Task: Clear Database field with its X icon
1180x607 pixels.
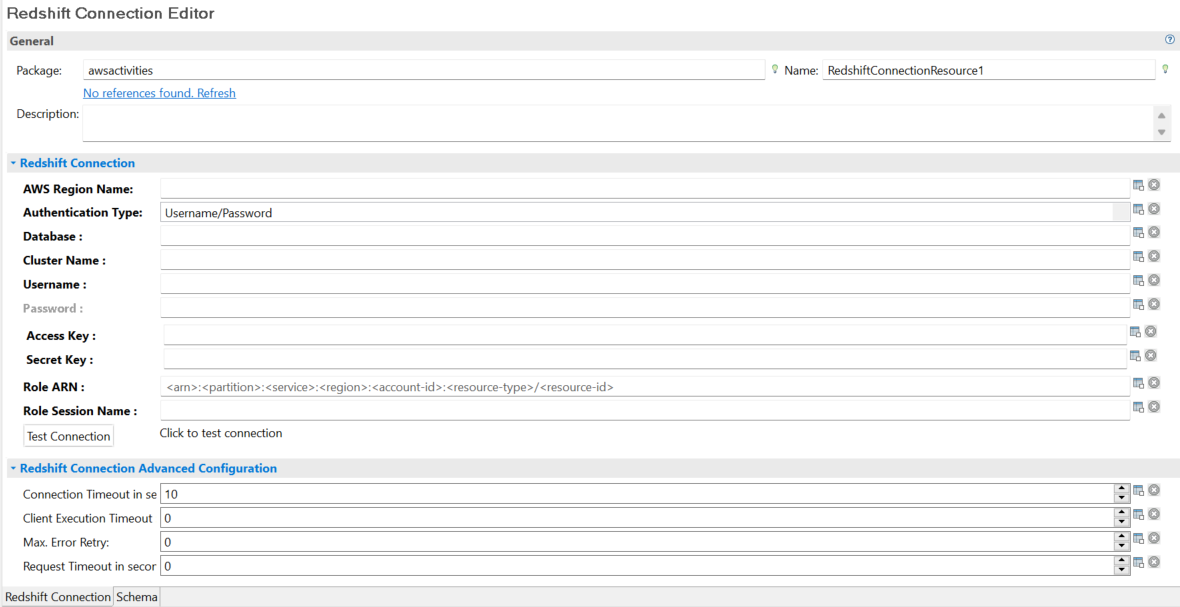Action: (x=1154, y=232)
